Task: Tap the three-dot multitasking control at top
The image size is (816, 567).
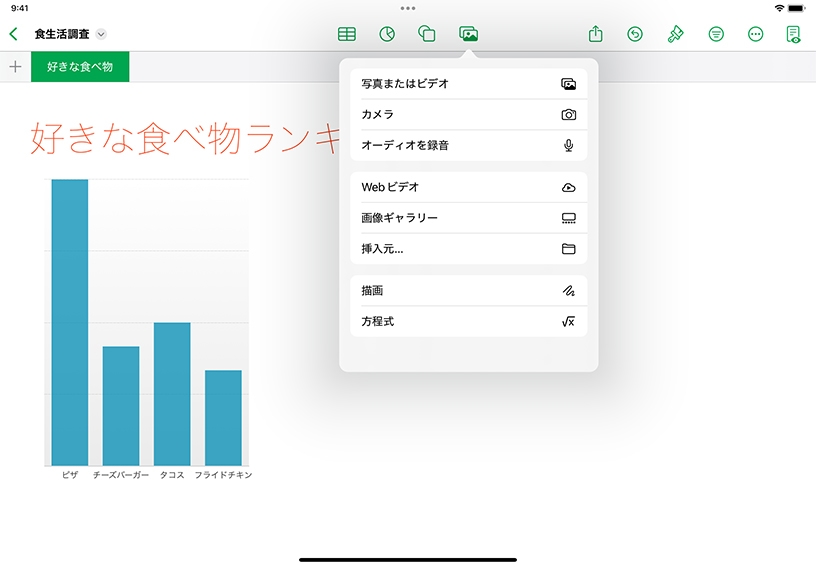Action: (x=408, y=8)
